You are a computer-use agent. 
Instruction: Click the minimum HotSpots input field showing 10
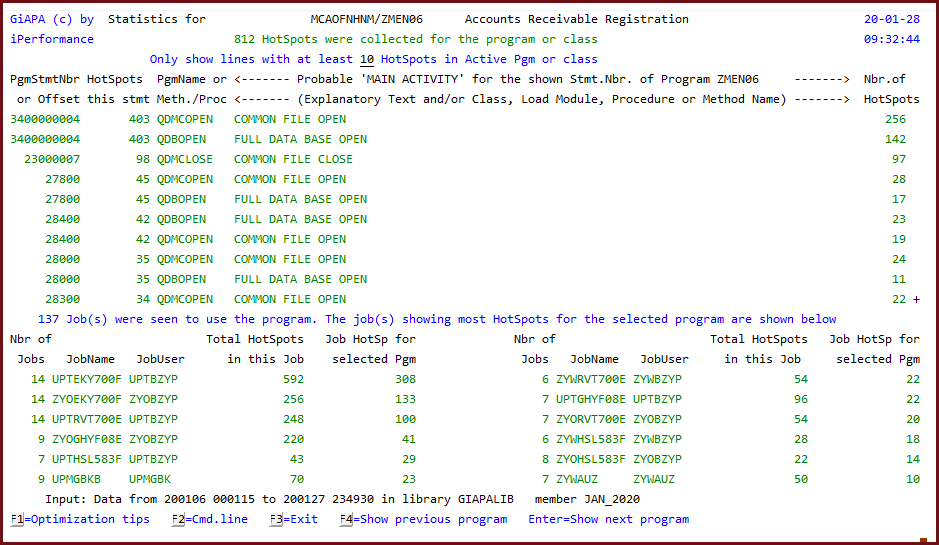tap(367, 59)
